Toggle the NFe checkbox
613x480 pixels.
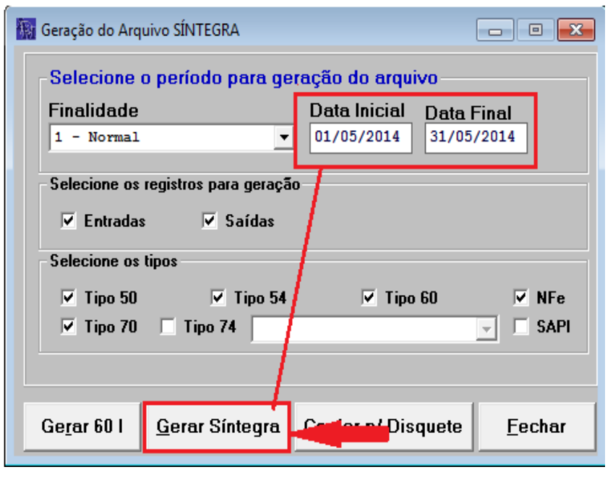click(521, 298)
